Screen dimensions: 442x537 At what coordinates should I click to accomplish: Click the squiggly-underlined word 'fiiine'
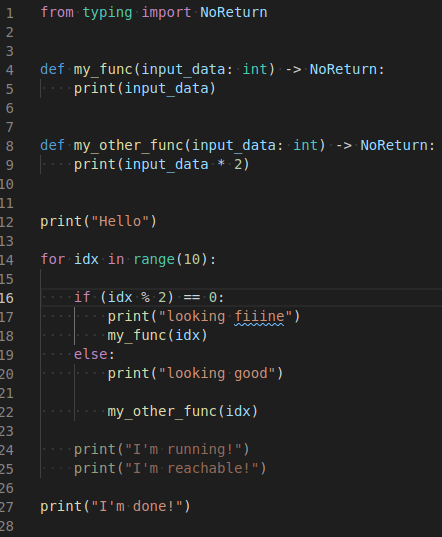[x=259, y=317]
